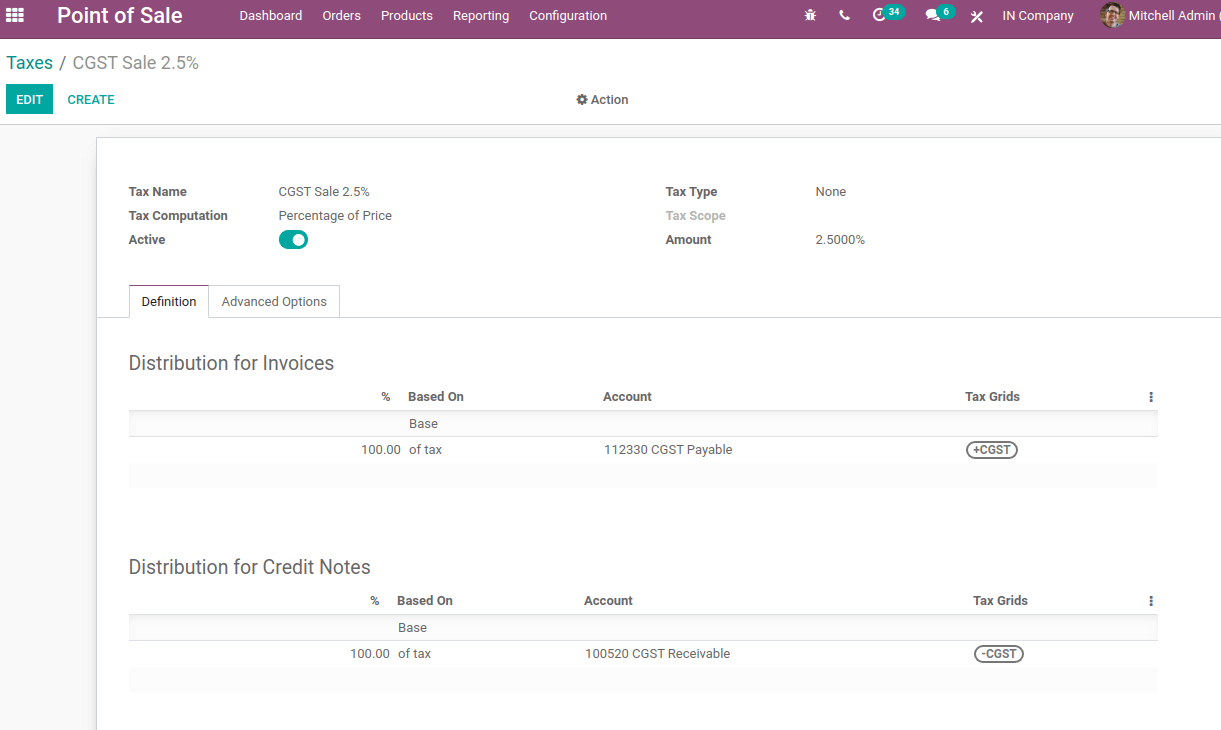The height and width of the screenshot is (730, 1221).
Task: Click the EDIT button
Action: tap(29, 99)
